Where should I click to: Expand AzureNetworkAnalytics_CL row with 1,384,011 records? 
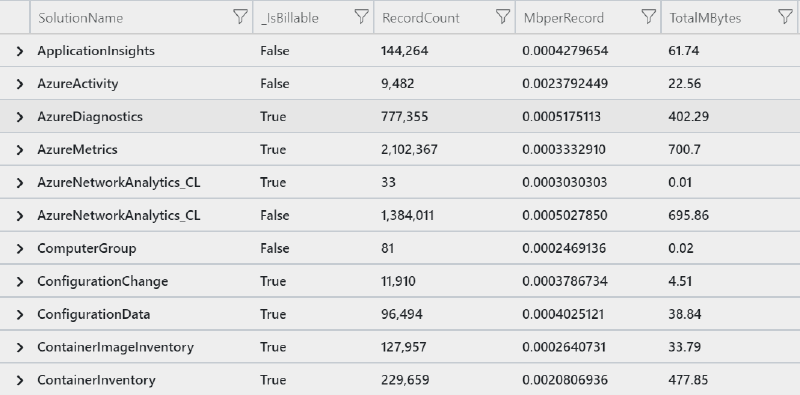[19, 215]
